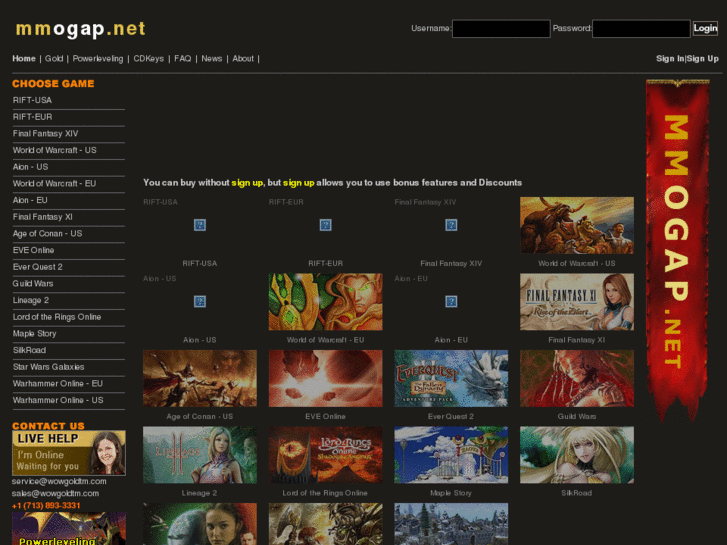The image size is (727, 545).
Task: Open the EVE Online game thumbnail
Action: [325, 378]
